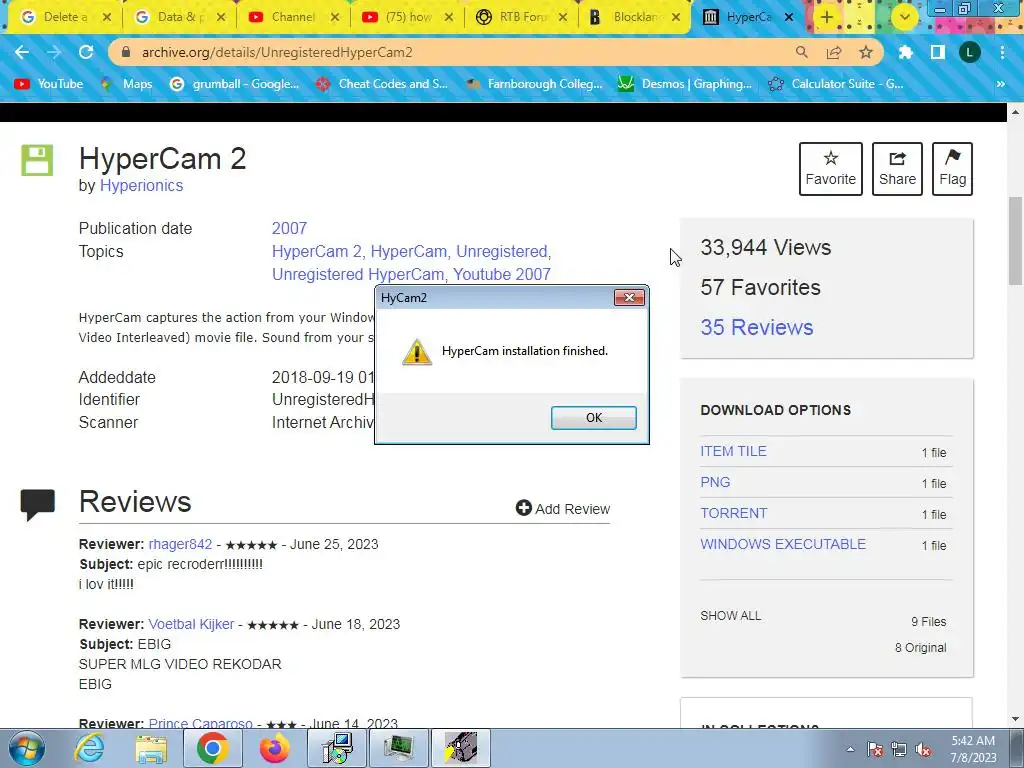Open the YouTube bookmark
The image size is (1024, 768).
[x=49, y=84]
